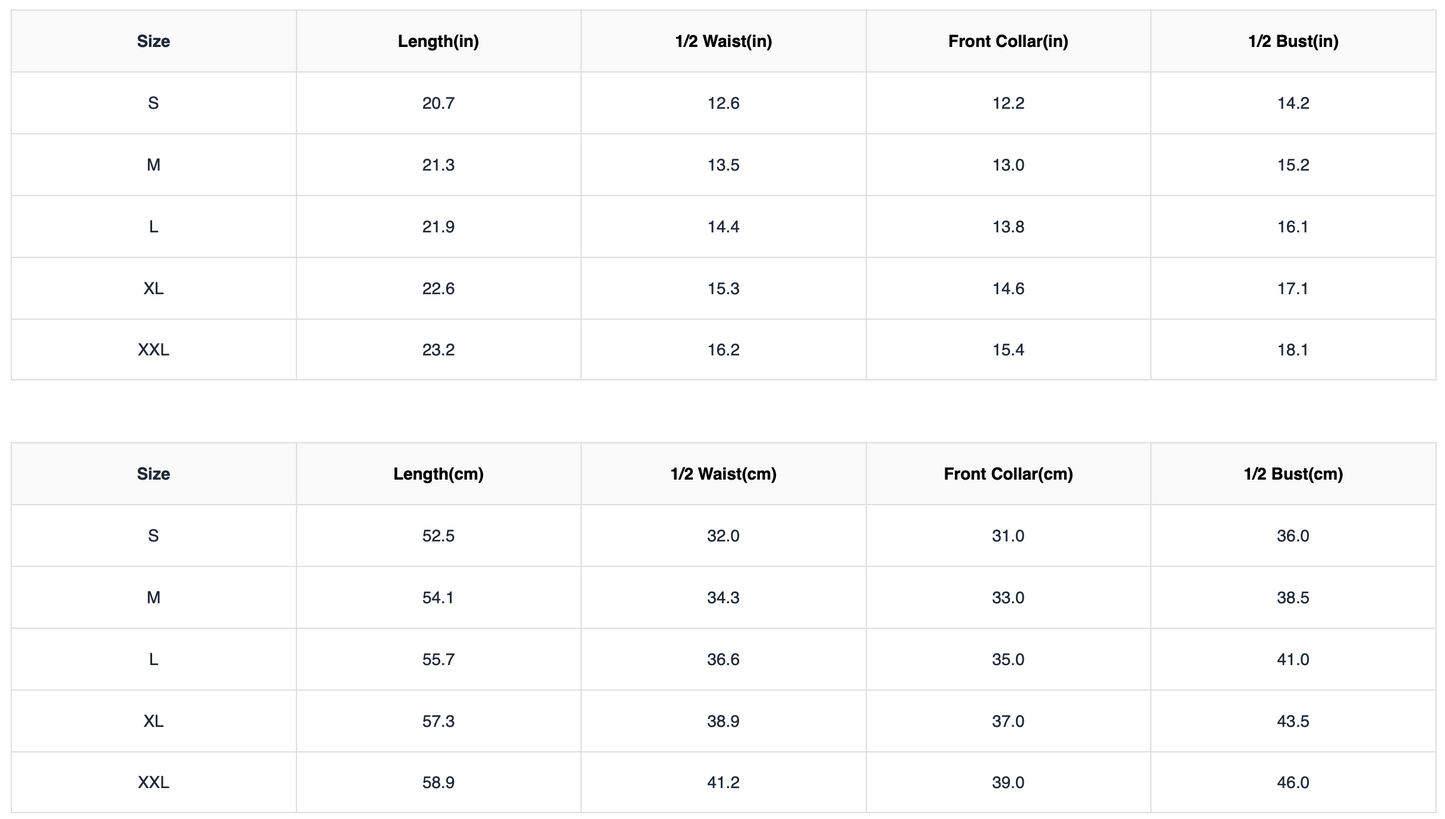Click the Front Collar(cm) column header
Viewport: 1445px width, 819px height.
point(1008,474)
